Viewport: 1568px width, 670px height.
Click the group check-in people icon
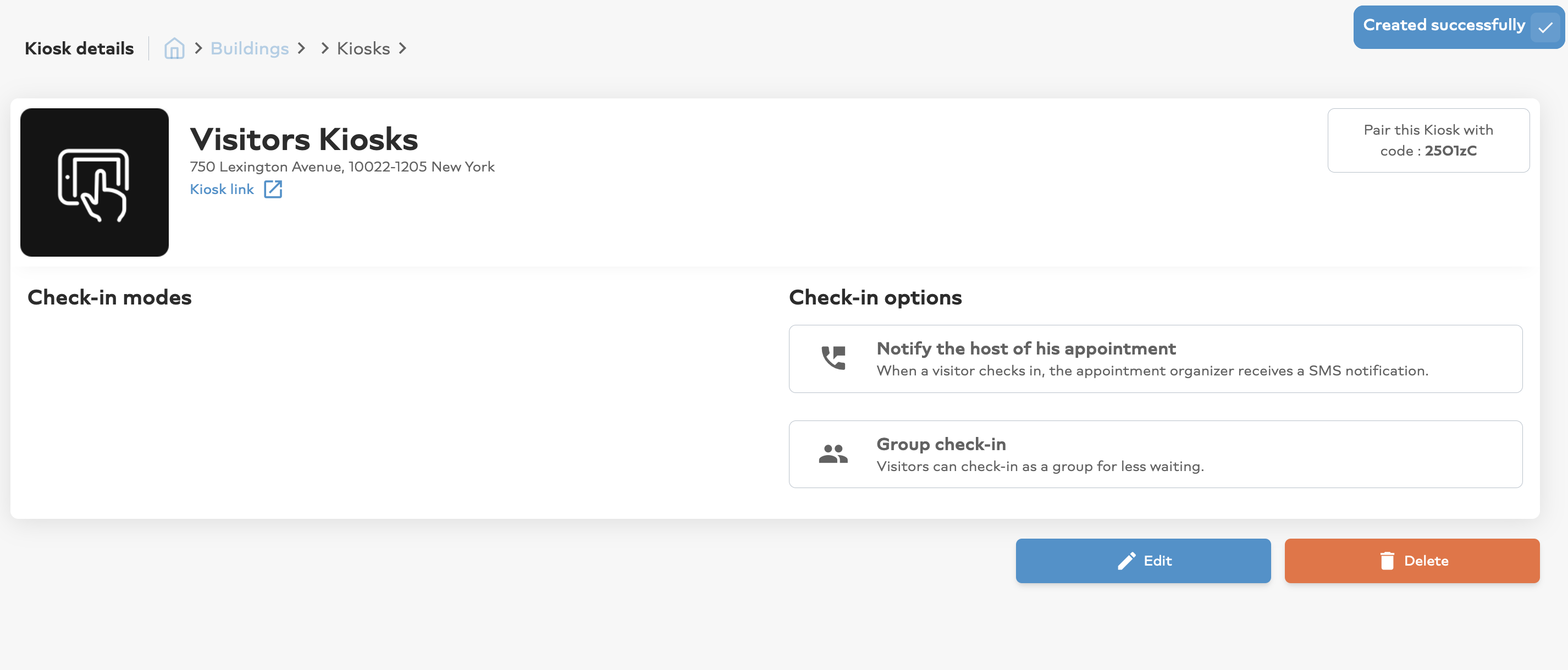pos(833,454)
